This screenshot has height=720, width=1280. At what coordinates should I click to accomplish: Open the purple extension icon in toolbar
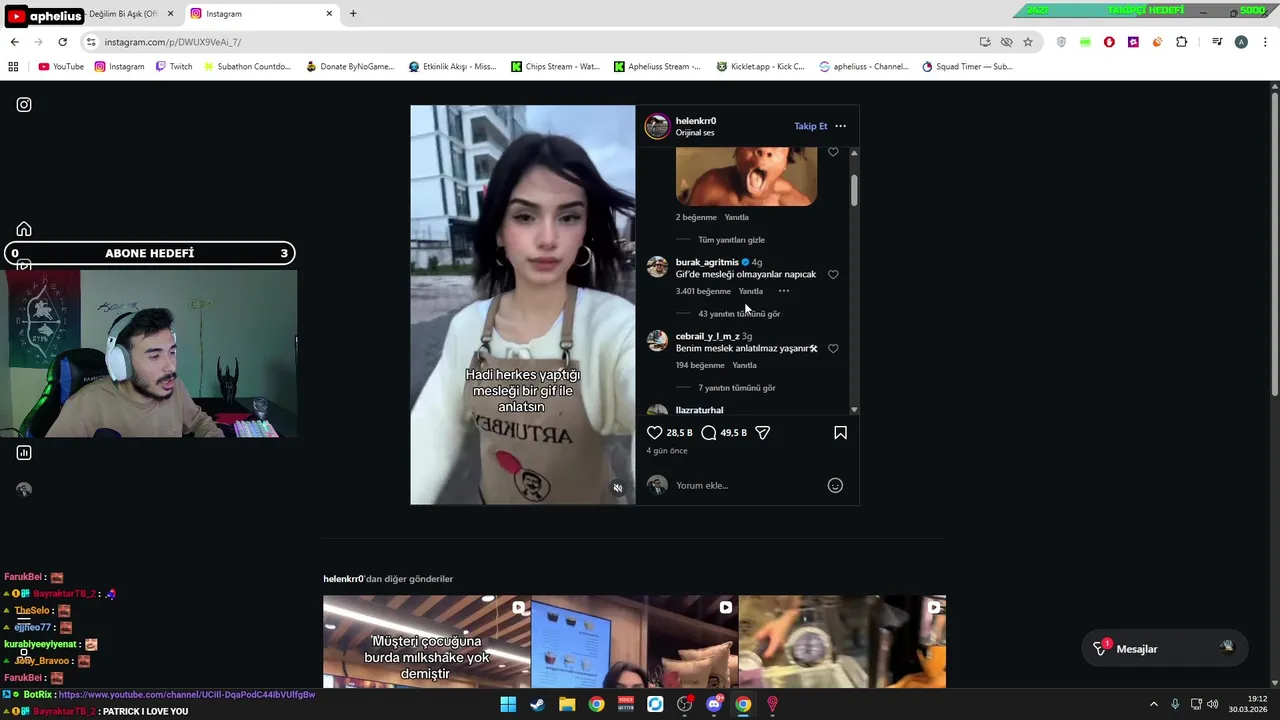(1133, 42)
